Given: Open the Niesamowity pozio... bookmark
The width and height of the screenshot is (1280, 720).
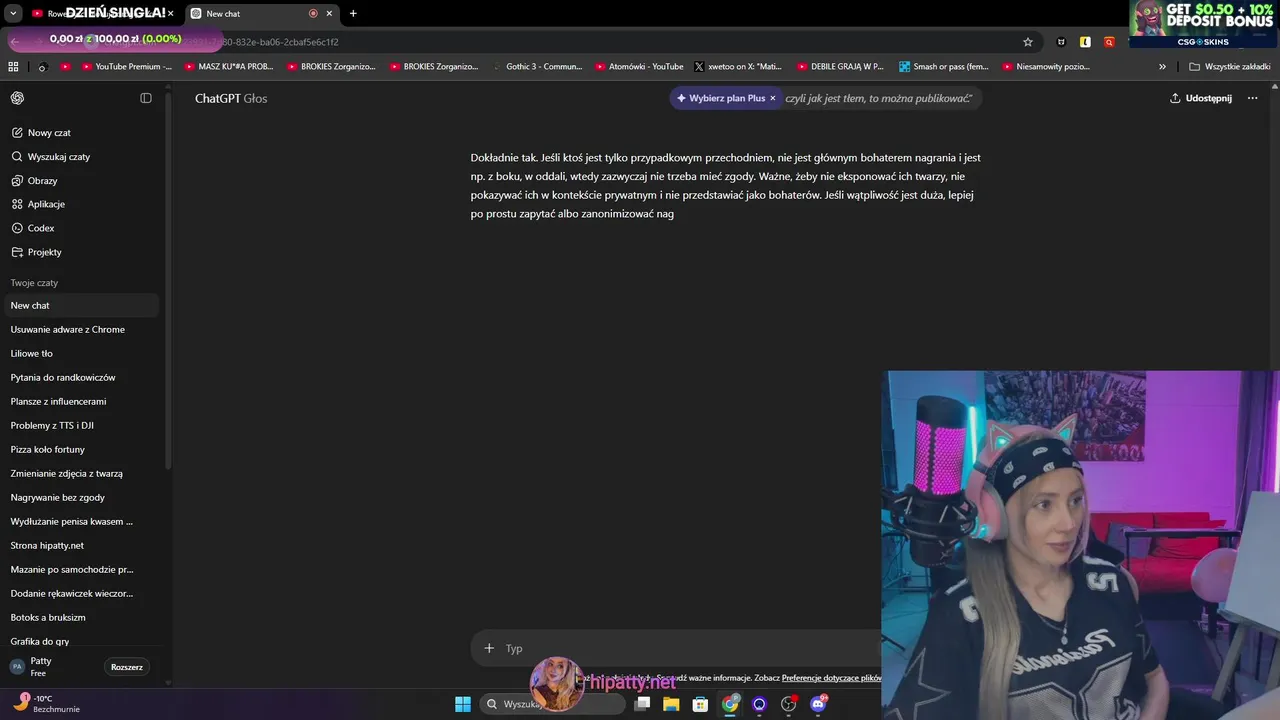Looking at the screenshot, I should (x=1046, y=67).
